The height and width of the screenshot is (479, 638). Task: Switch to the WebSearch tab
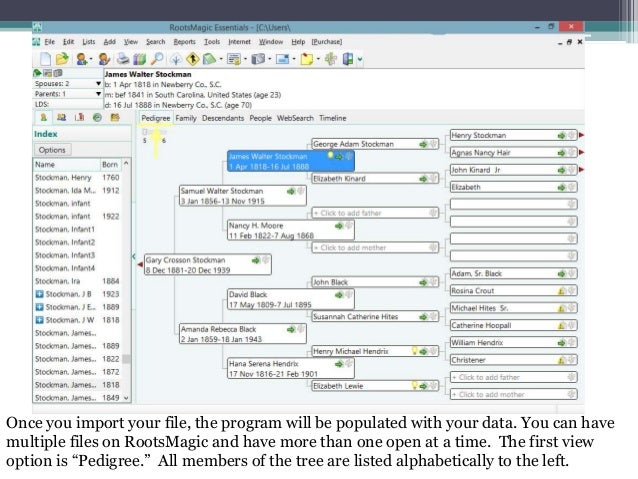pos(295,118)
